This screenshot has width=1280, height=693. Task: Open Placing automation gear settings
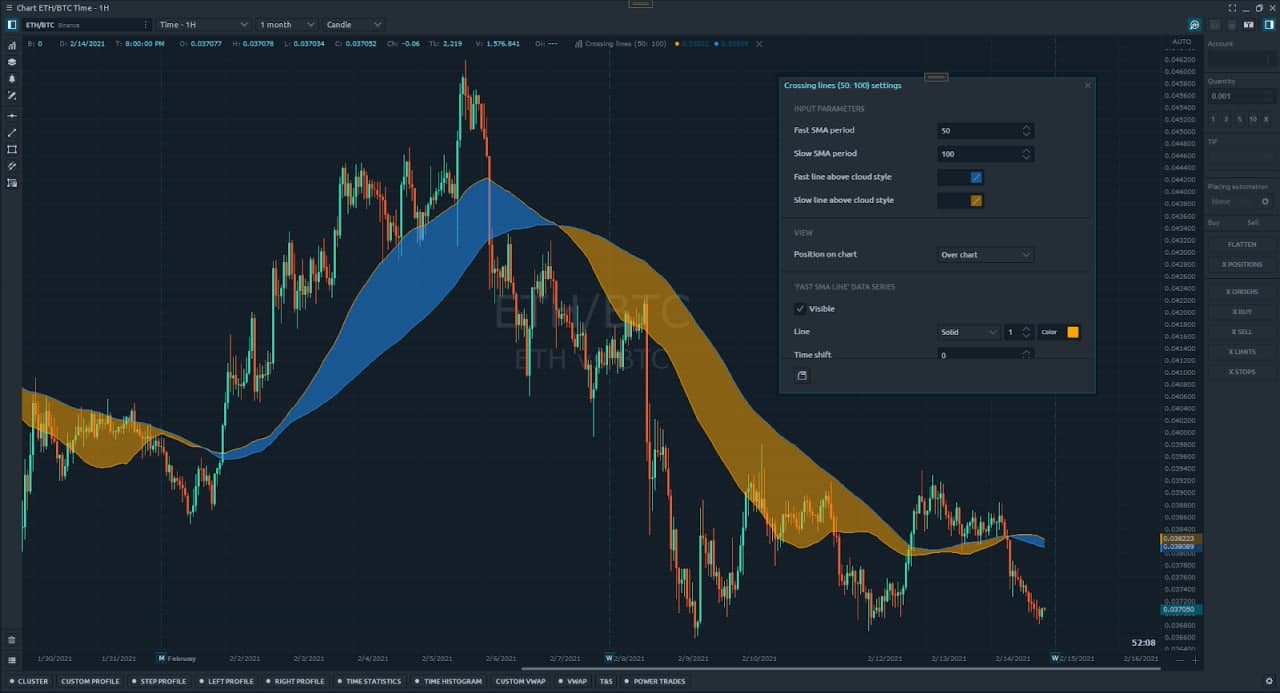pos(1264,201)
